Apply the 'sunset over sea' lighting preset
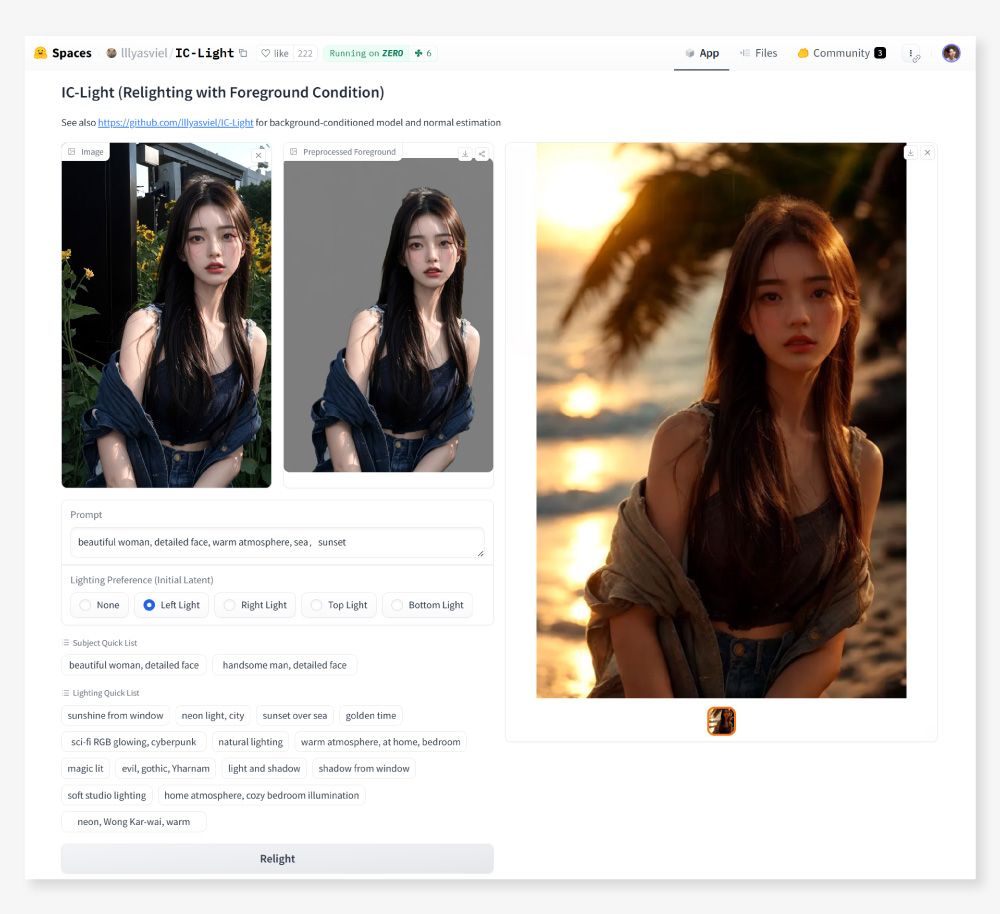Image resolution: width=1000 pixels, height=914 pixels. pyautogui.click(x=294, y=716)
